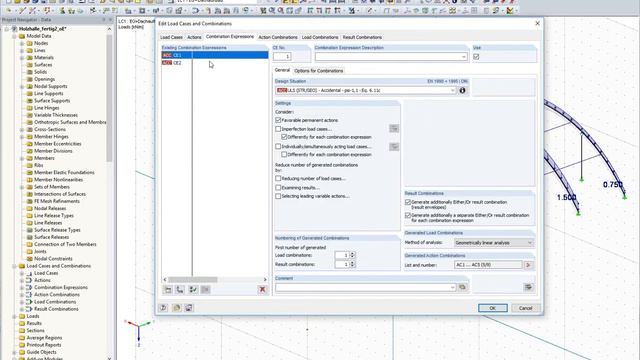Click FE Mesh Refinements folder icon

click(29, 201)
